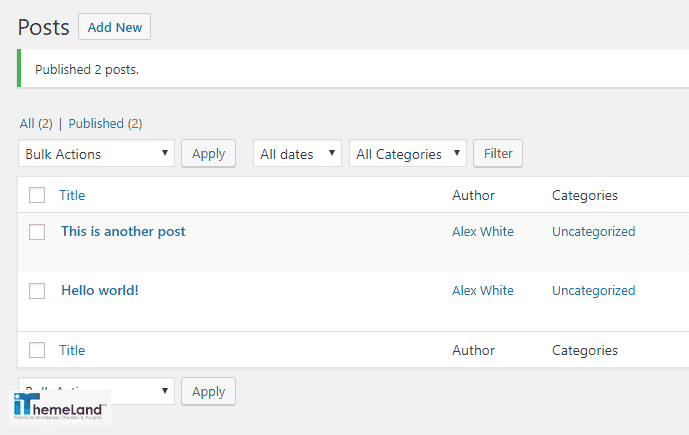Click the top Apply button
Viewport: 689px width, 435px height.
tap(208, 153)
